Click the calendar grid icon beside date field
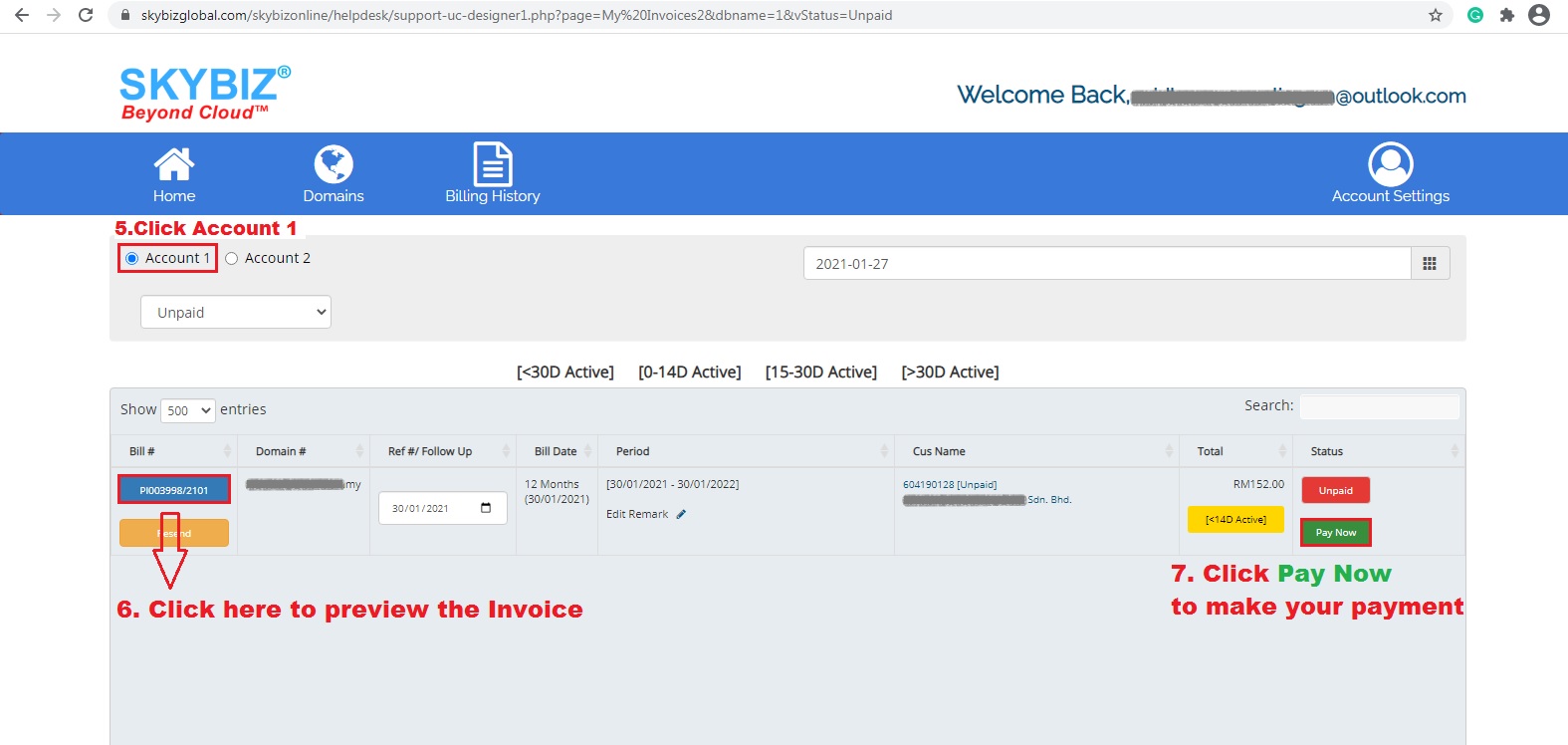The image size is (1568, 745). (x=1430, y=264)
